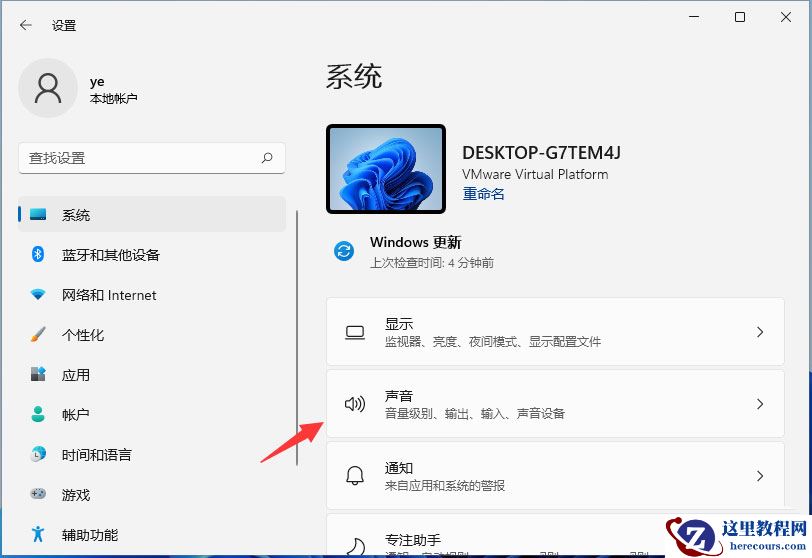Open the 系统 category in sidebar
Viewport: 812px width, 558px height.
click(x=152, y=214)
